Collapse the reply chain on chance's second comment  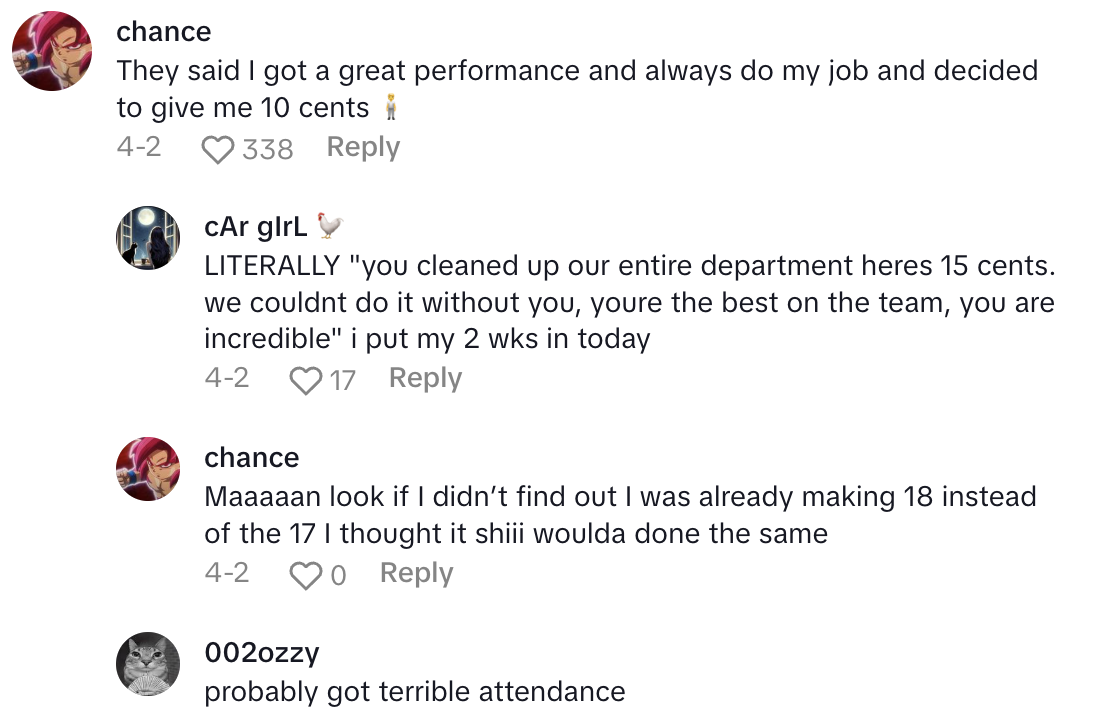(x=415, y=573)
